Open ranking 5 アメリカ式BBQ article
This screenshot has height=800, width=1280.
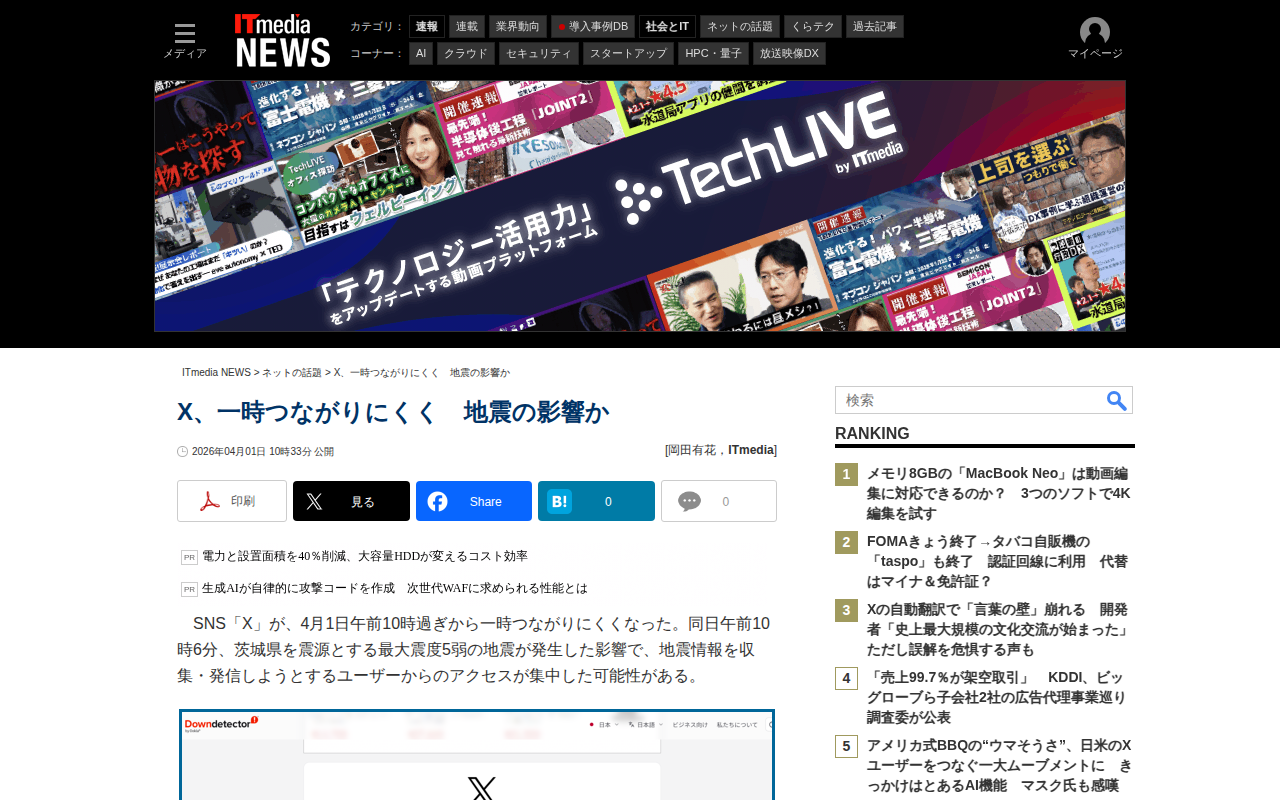1000,766
